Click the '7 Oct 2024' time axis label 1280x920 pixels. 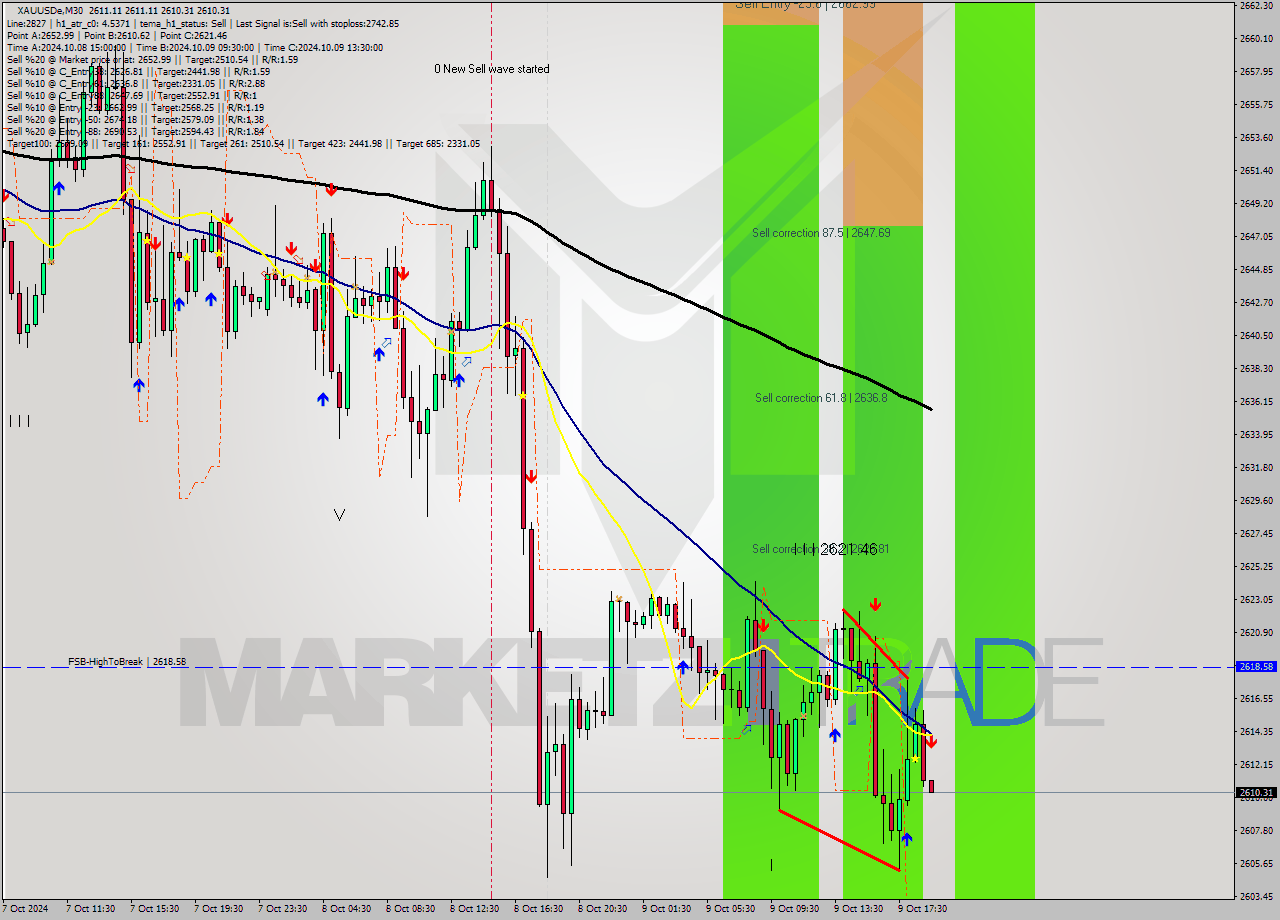pyautogui.click(x=24, y=909)
